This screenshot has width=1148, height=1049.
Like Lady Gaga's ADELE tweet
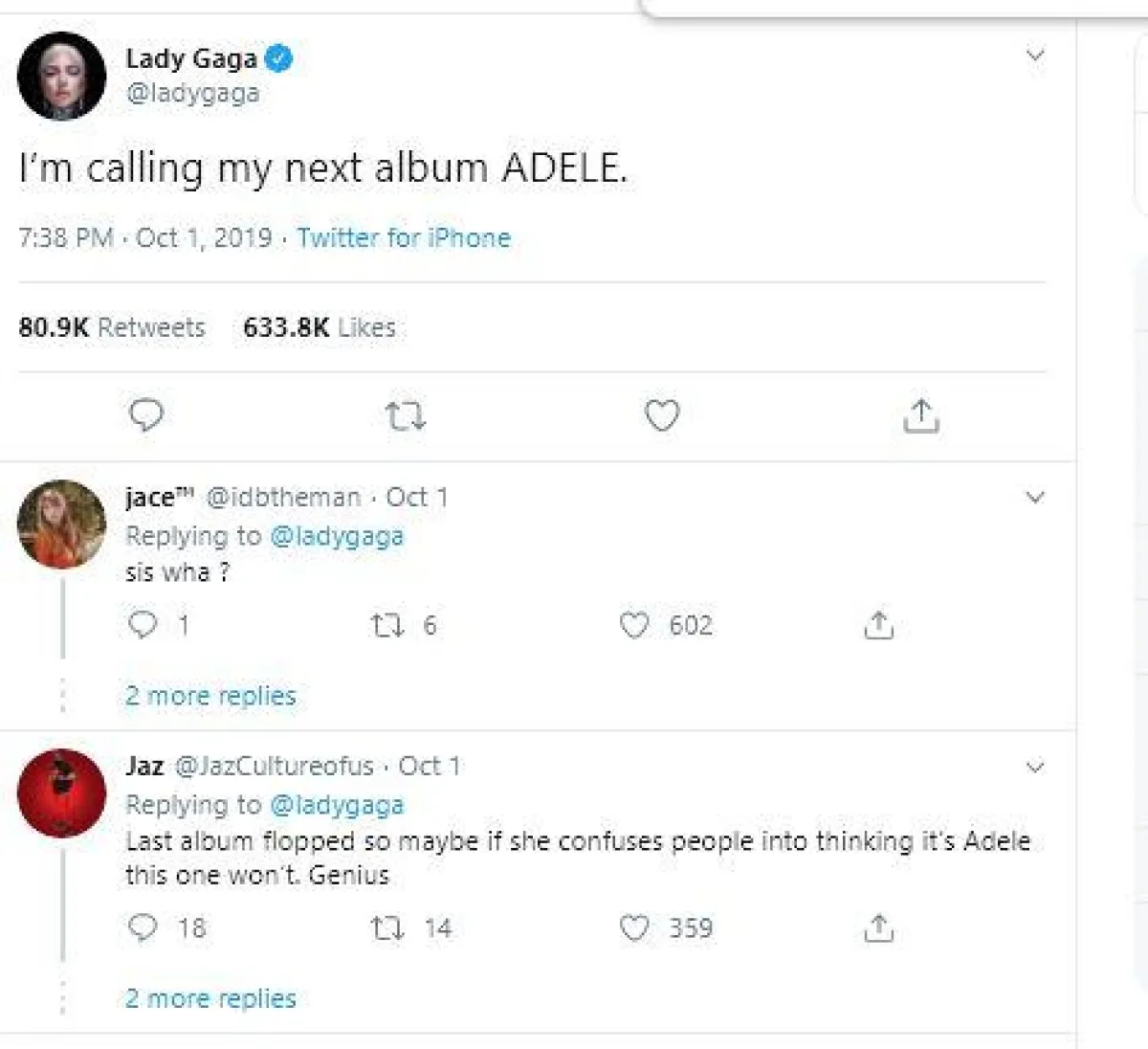[x=662, y=415]
